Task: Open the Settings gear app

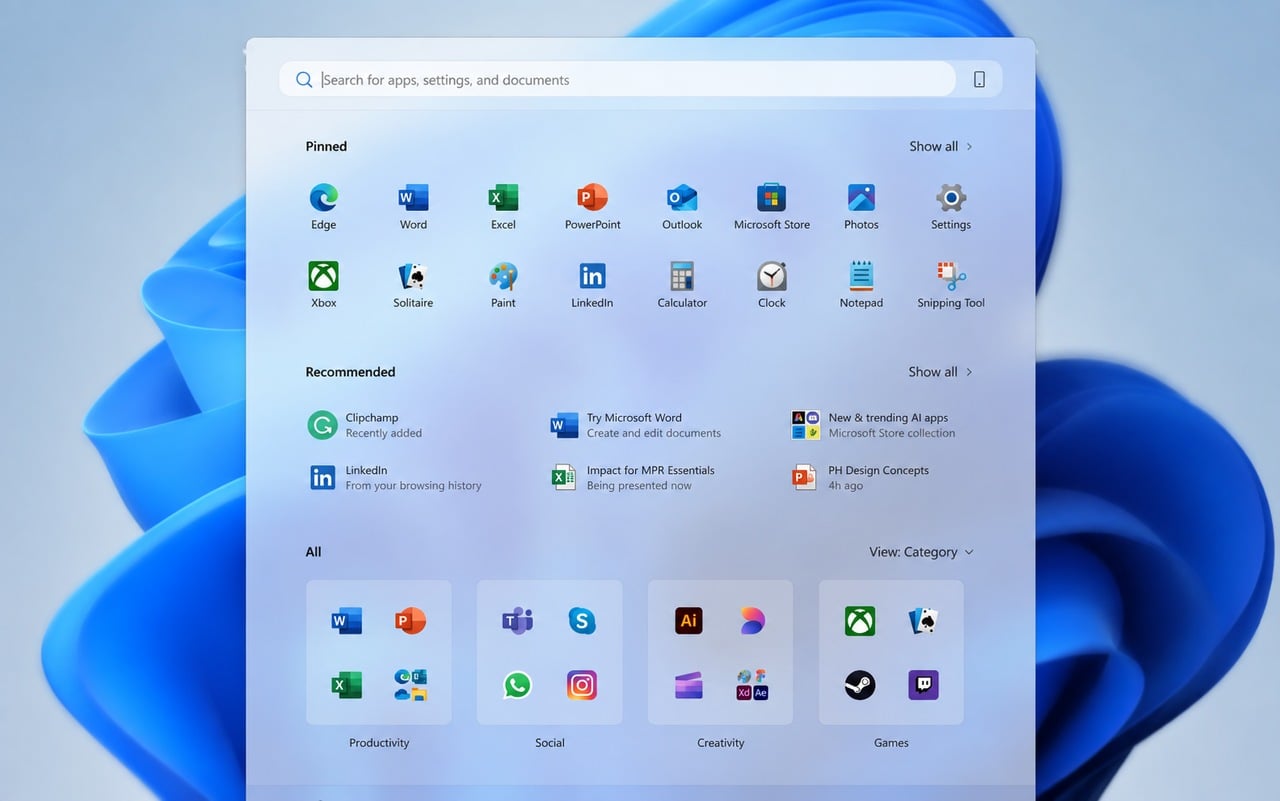Action: tap(951, 206)
